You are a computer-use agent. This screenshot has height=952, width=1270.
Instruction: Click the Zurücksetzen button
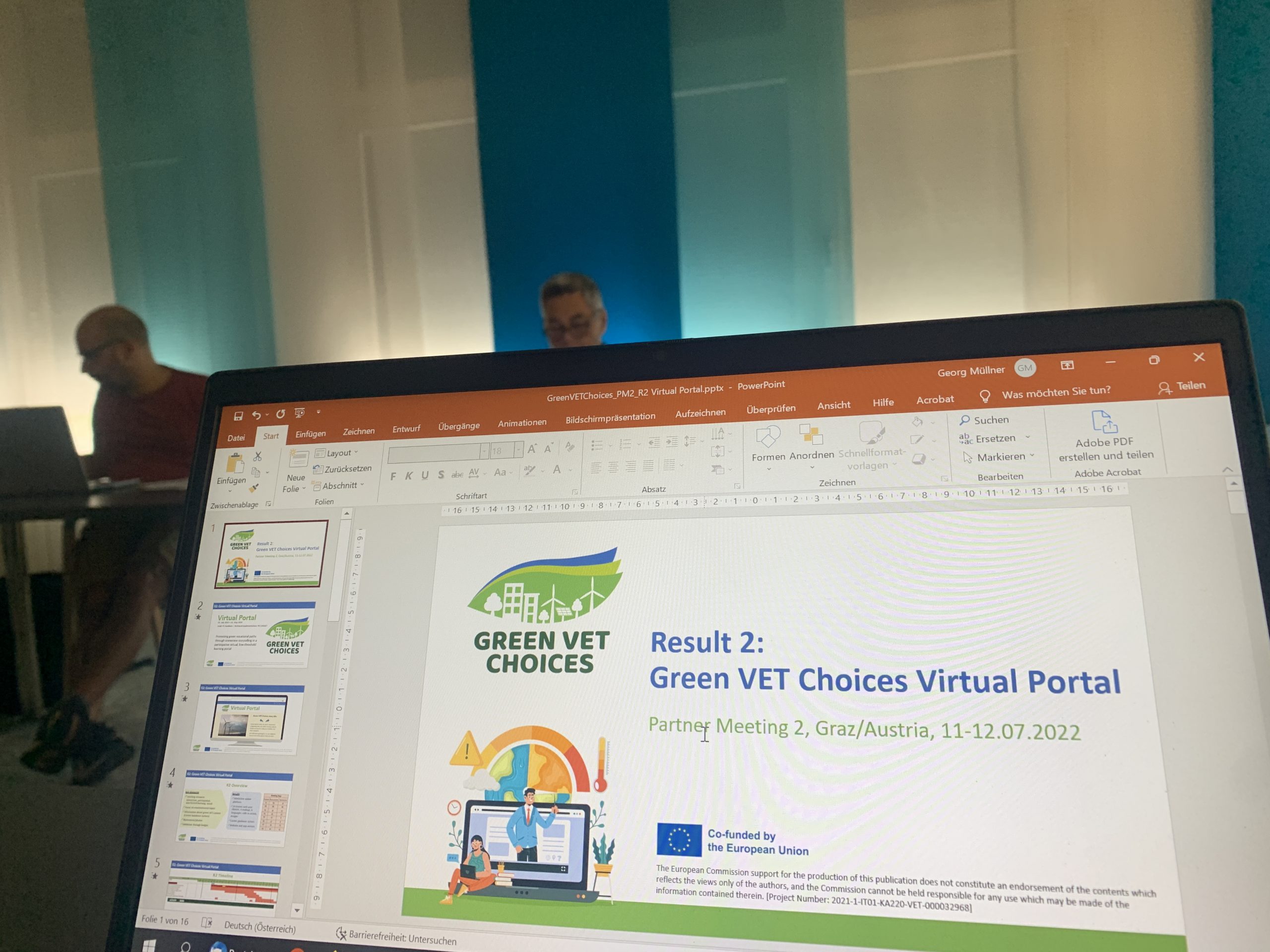click(x=343, y=470)
